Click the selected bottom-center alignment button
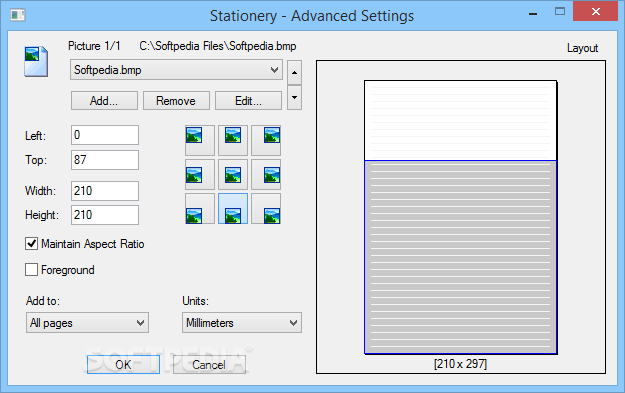This screenshot has width=625, height=393. pyautogui.click(x=233, y=209)
